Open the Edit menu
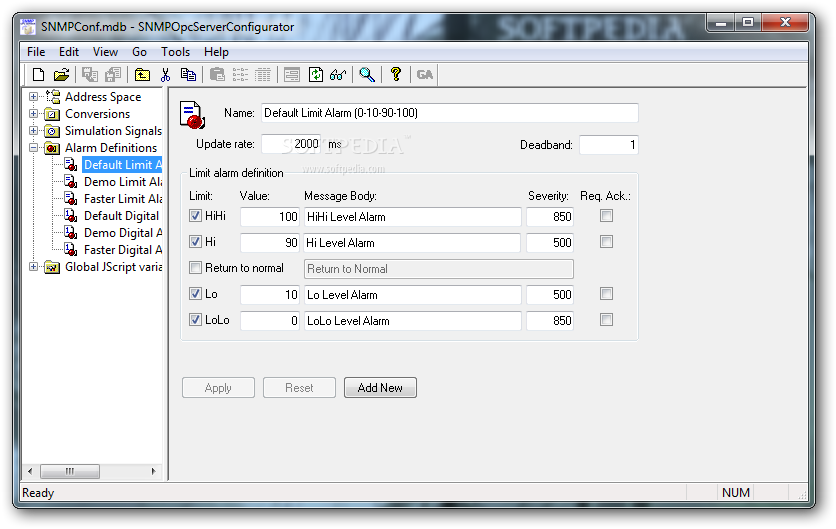Screen dimensions: 836x529 click(x=69, y=52)
